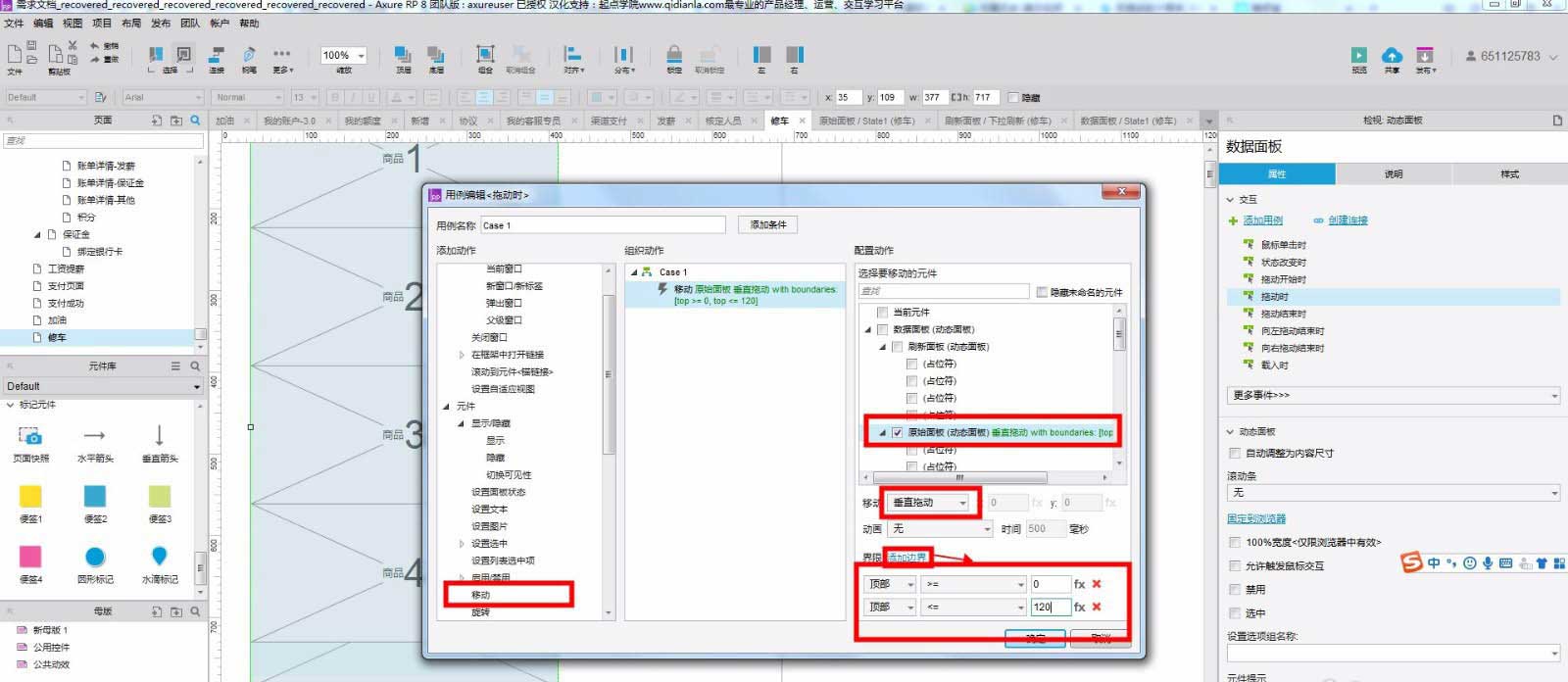
Task: Click the Connector (连接) tool icon
Action: pos(217,55)
